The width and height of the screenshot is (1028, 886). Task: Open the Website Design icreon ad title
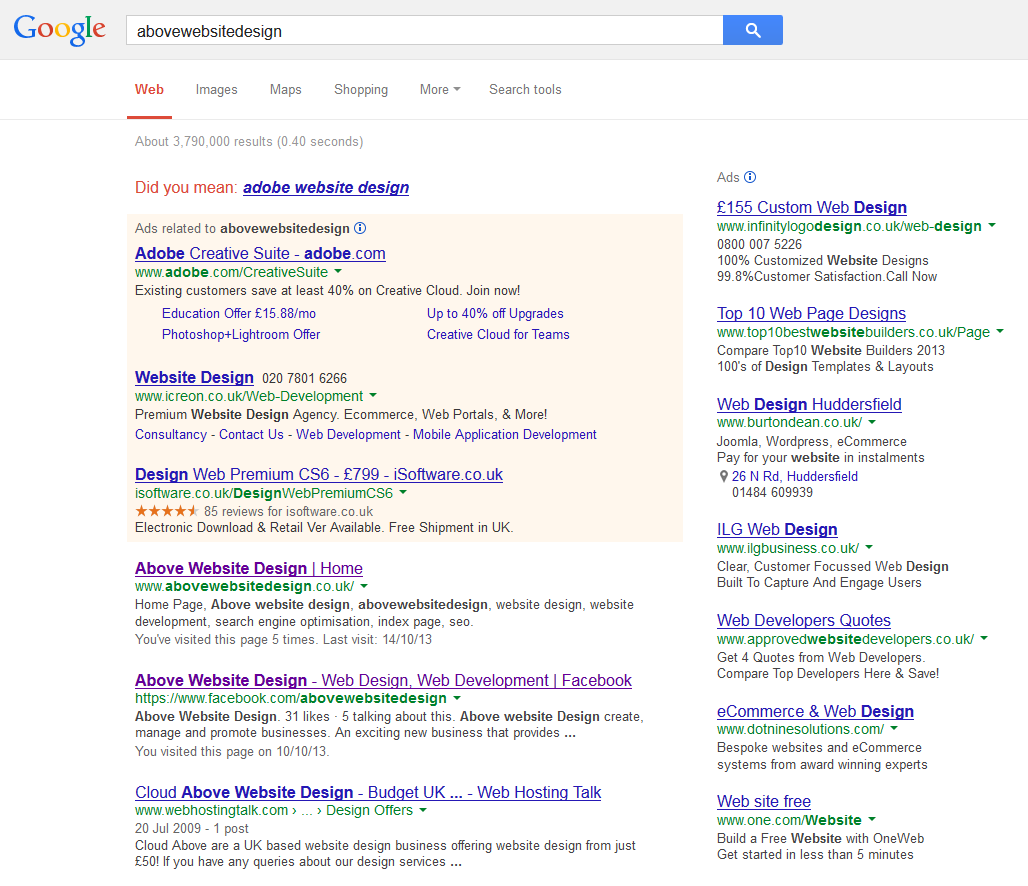coord(194,378)
